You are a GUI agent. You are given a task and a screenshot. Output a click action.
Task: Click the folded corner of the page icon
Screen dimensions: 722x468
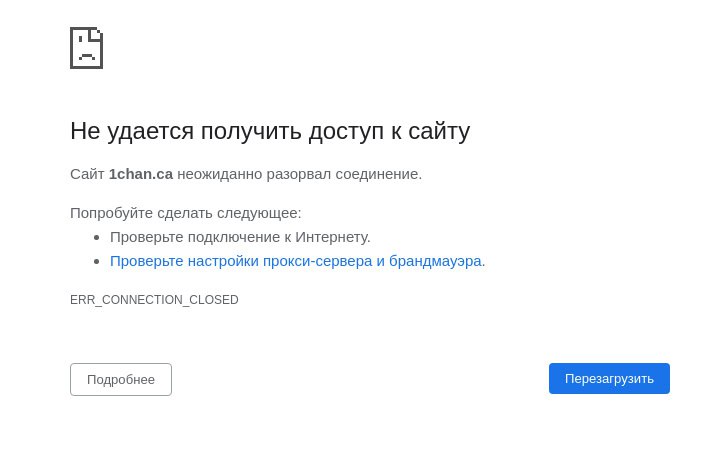pyautogui.click(x=98, y=32)
